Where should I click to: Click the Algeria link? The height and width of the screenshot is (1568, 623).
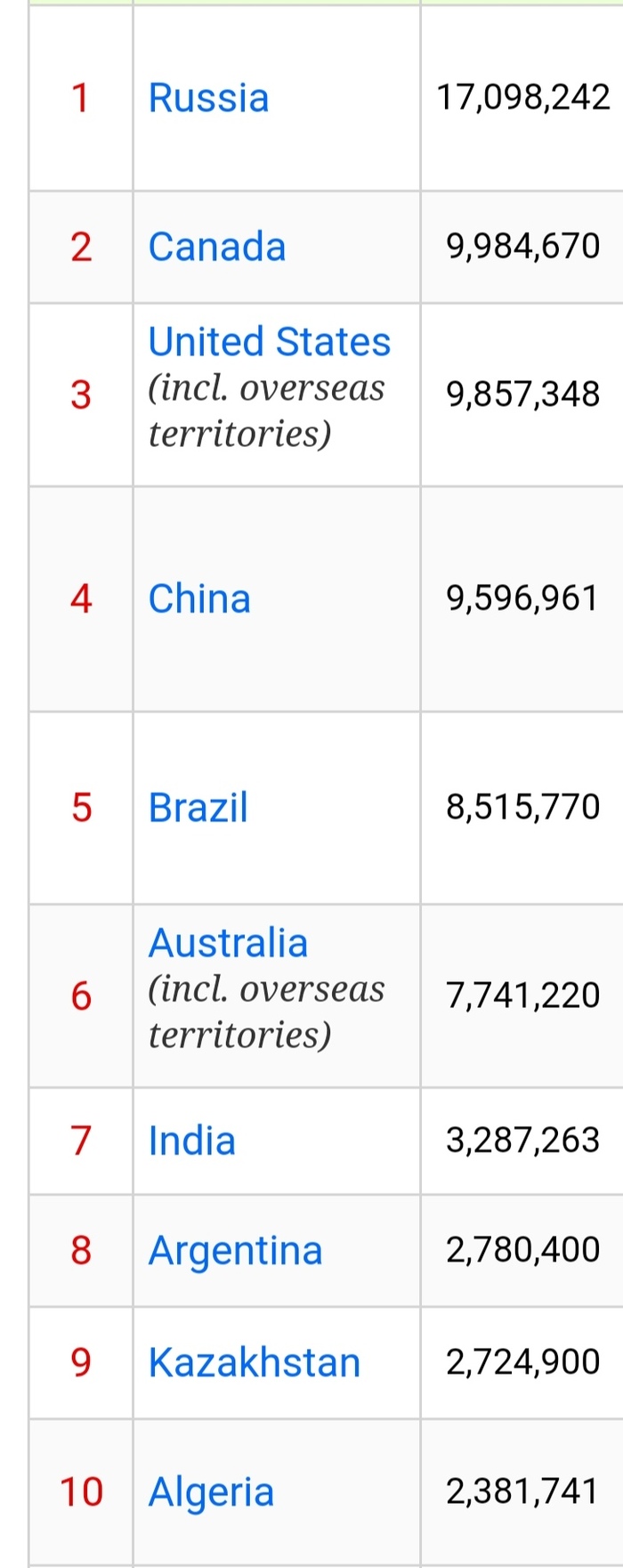pyautogui.click(x=211, y=1492)
